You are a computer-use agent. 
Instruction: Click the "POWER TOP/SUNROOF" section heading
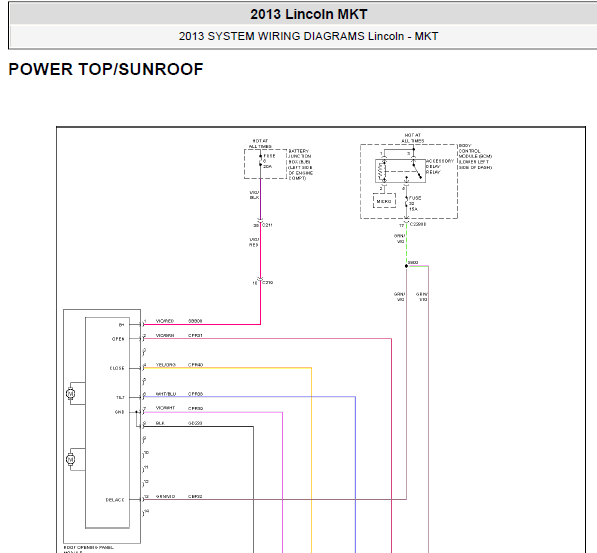pyautogui.click(x=106, y=69)
